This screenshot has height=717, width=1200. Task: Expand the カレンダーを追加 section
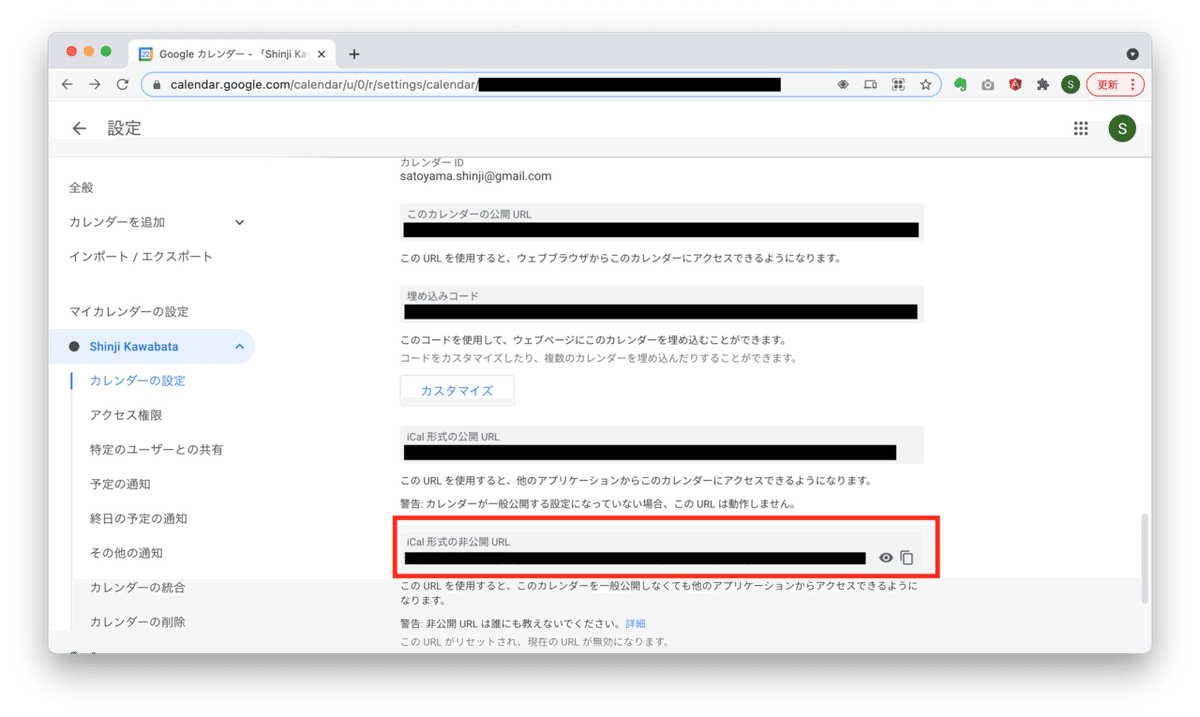[239, 222]
